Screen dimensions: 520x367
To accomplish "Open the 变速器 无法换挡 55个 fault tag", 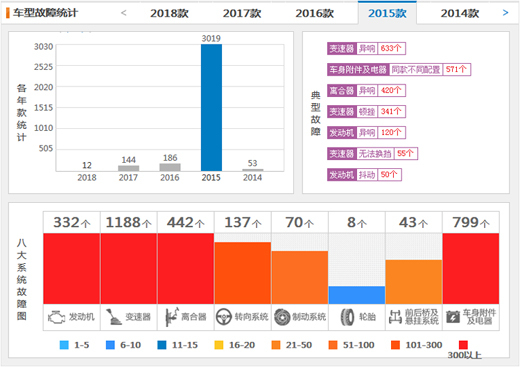I will (372, 154).
